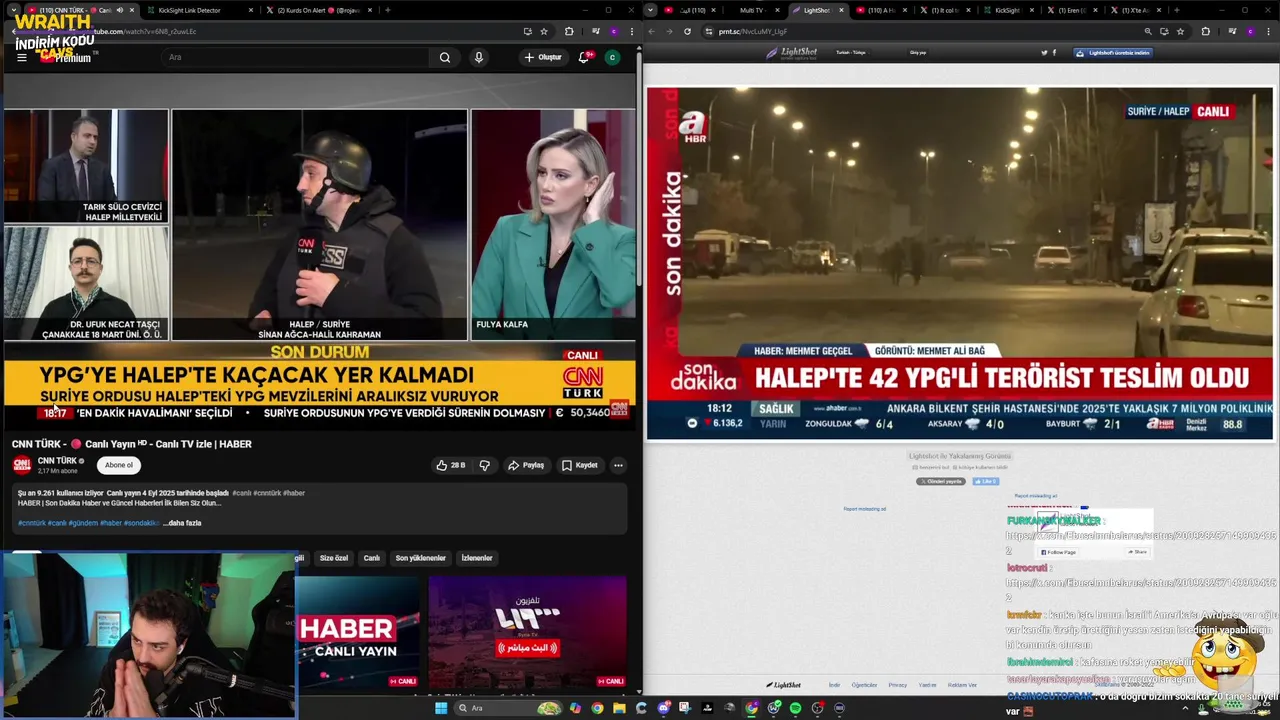Click the Abone ol subscribe button
The image size is (1280, 720).
119,465
